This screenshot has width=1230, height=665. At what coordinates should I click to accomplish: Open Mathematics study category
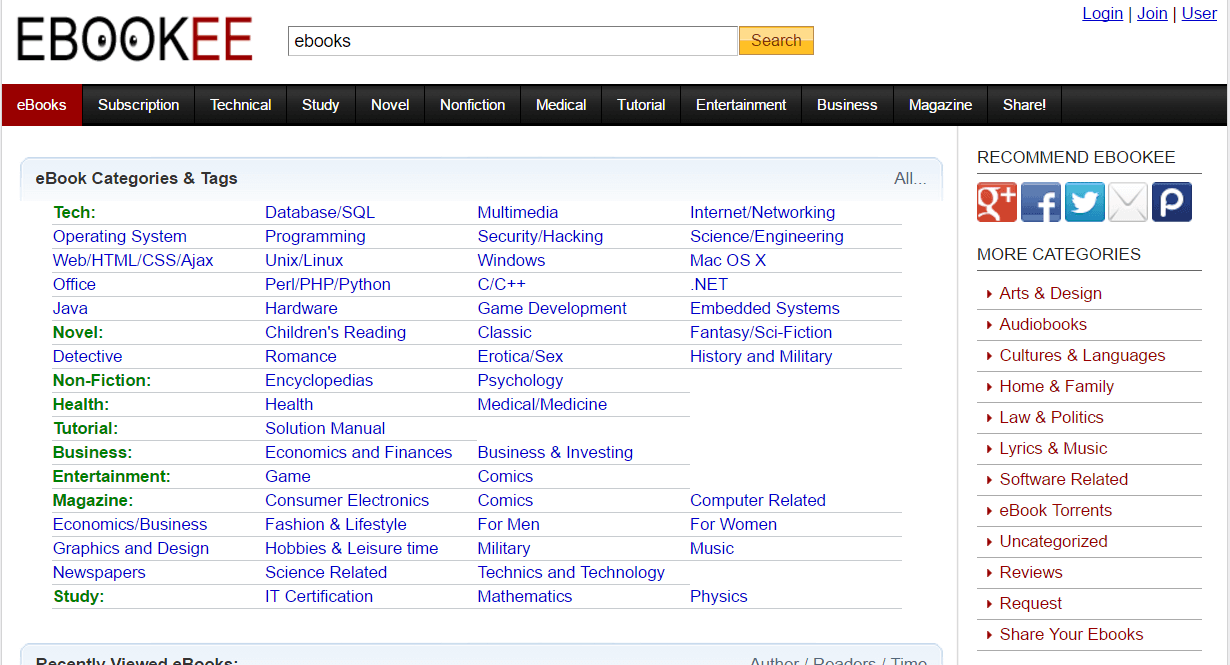pos(525,596)
